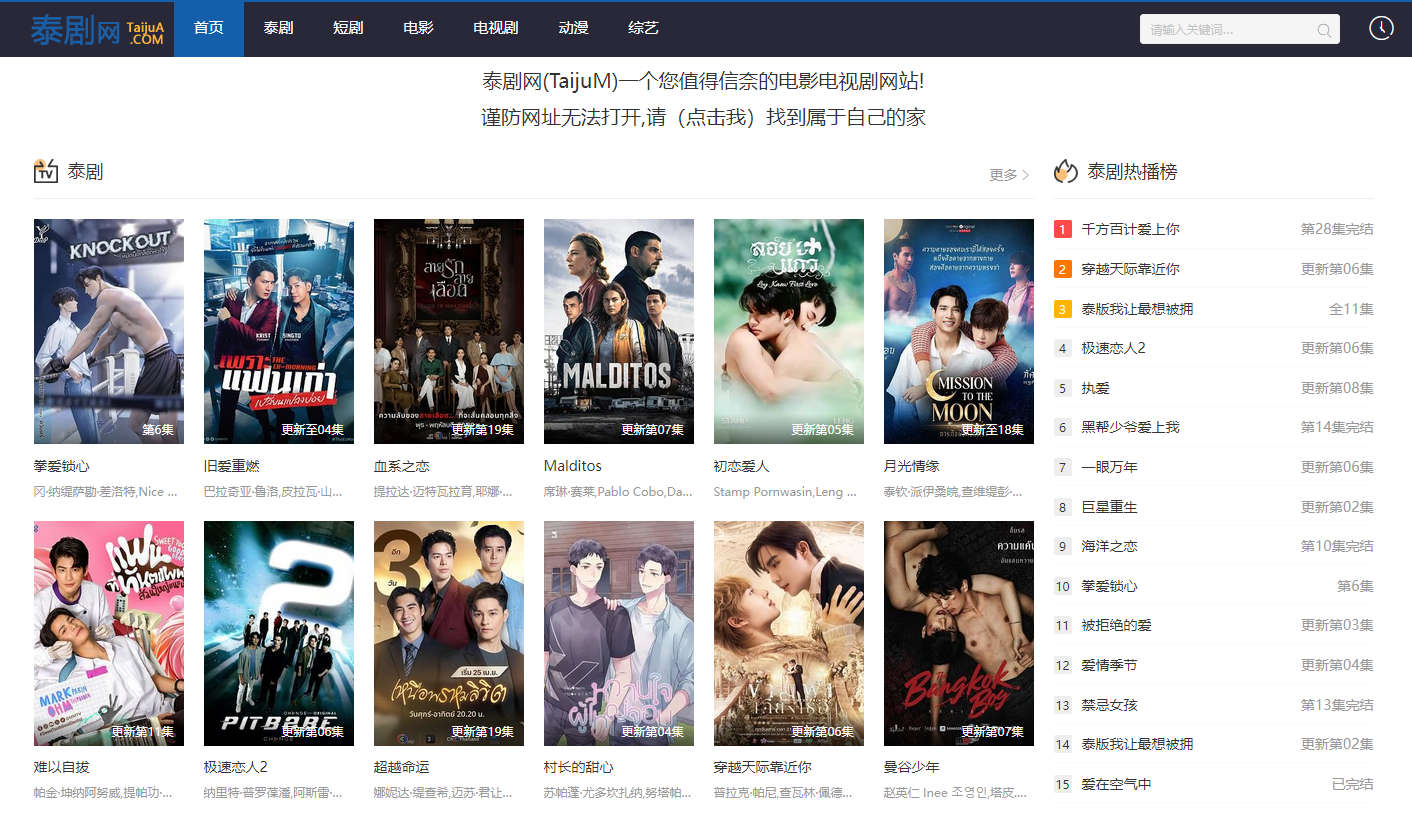Open rank 7 一眼万年
The image size is (1412, 833).
click(x=1110, y=467)
